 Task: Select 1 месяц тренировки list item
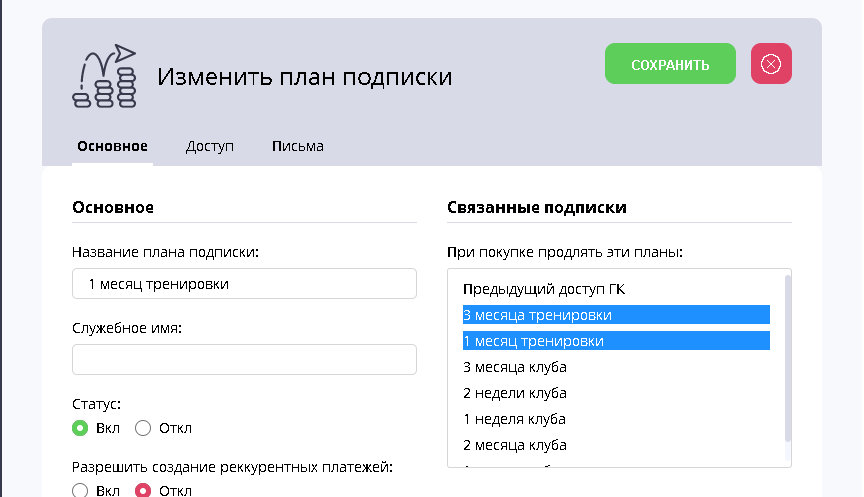(616, 341)
